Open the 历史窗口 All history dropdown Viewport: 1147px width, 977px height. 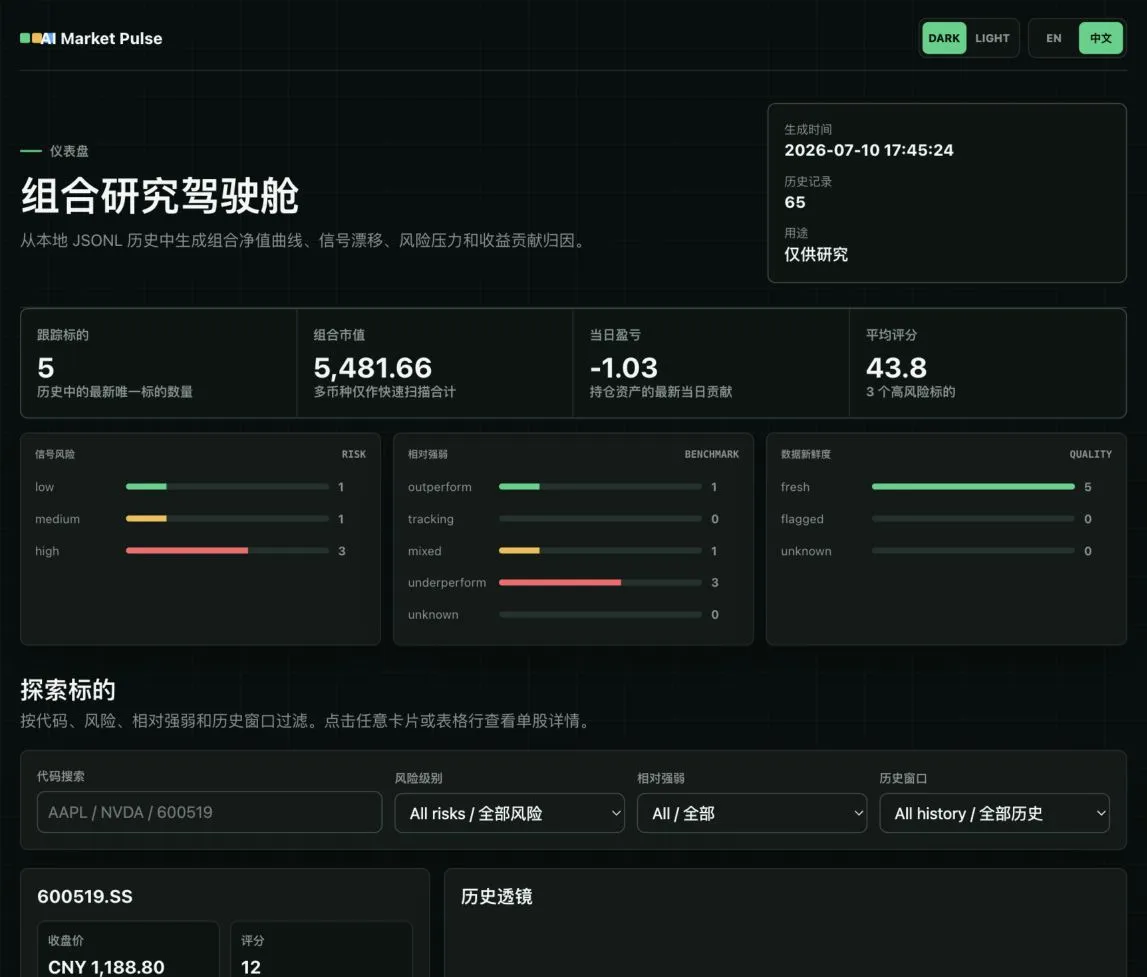(x=994, y=813)
